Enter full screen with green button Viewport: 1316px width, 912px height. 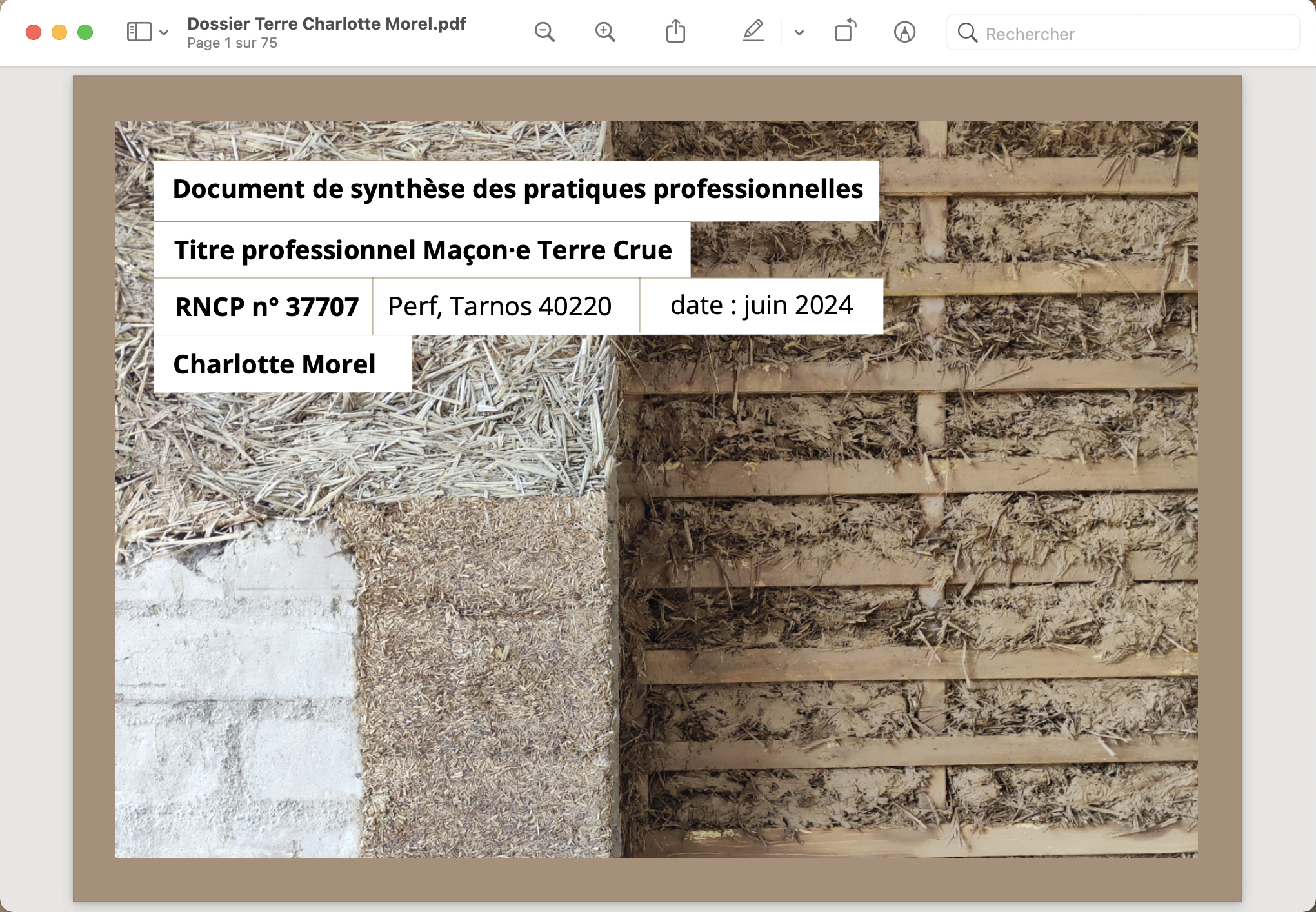coord(85,32)
